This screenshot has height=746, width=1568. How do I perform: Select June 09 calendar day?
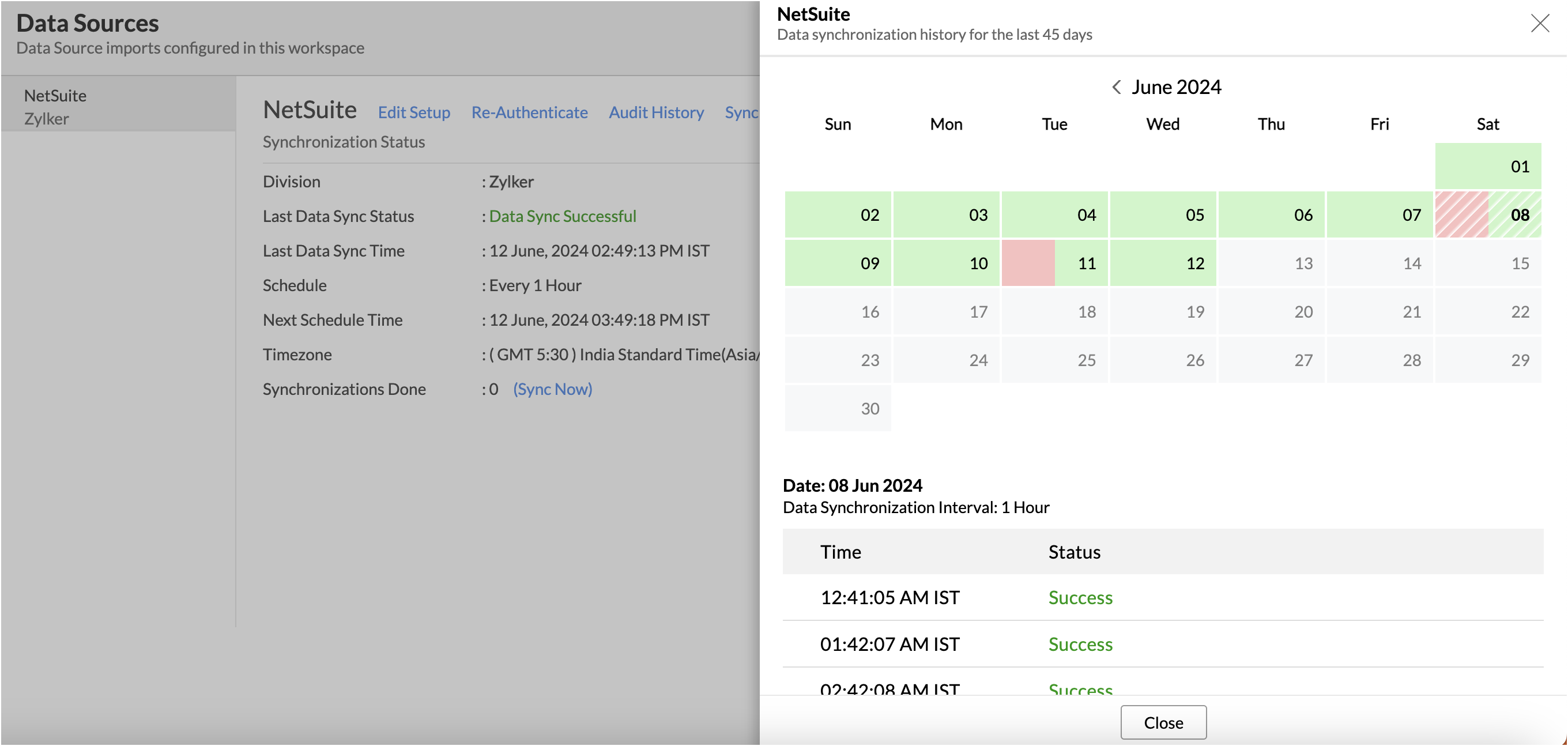coord(838,263)
